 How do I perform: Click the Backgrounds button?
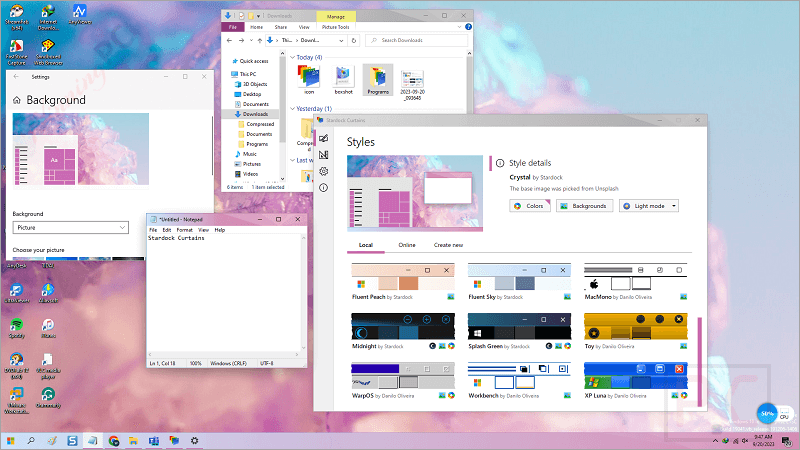(x=583, y=205)
